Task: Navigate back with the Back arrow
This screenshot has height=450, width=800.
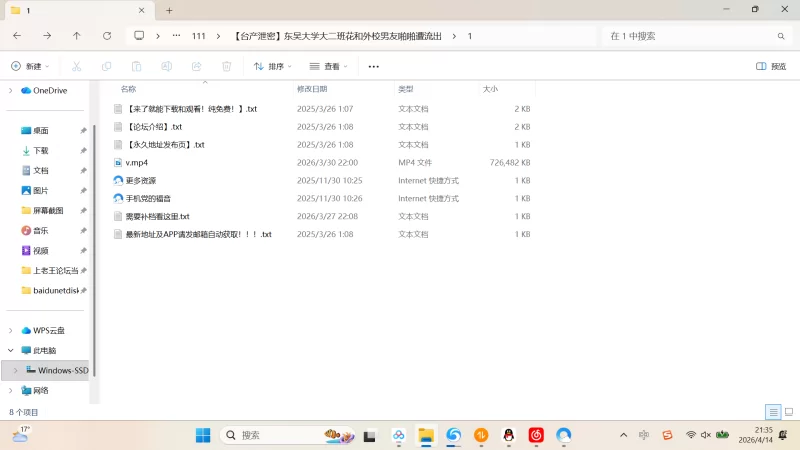Action: [x=17, y=36]
